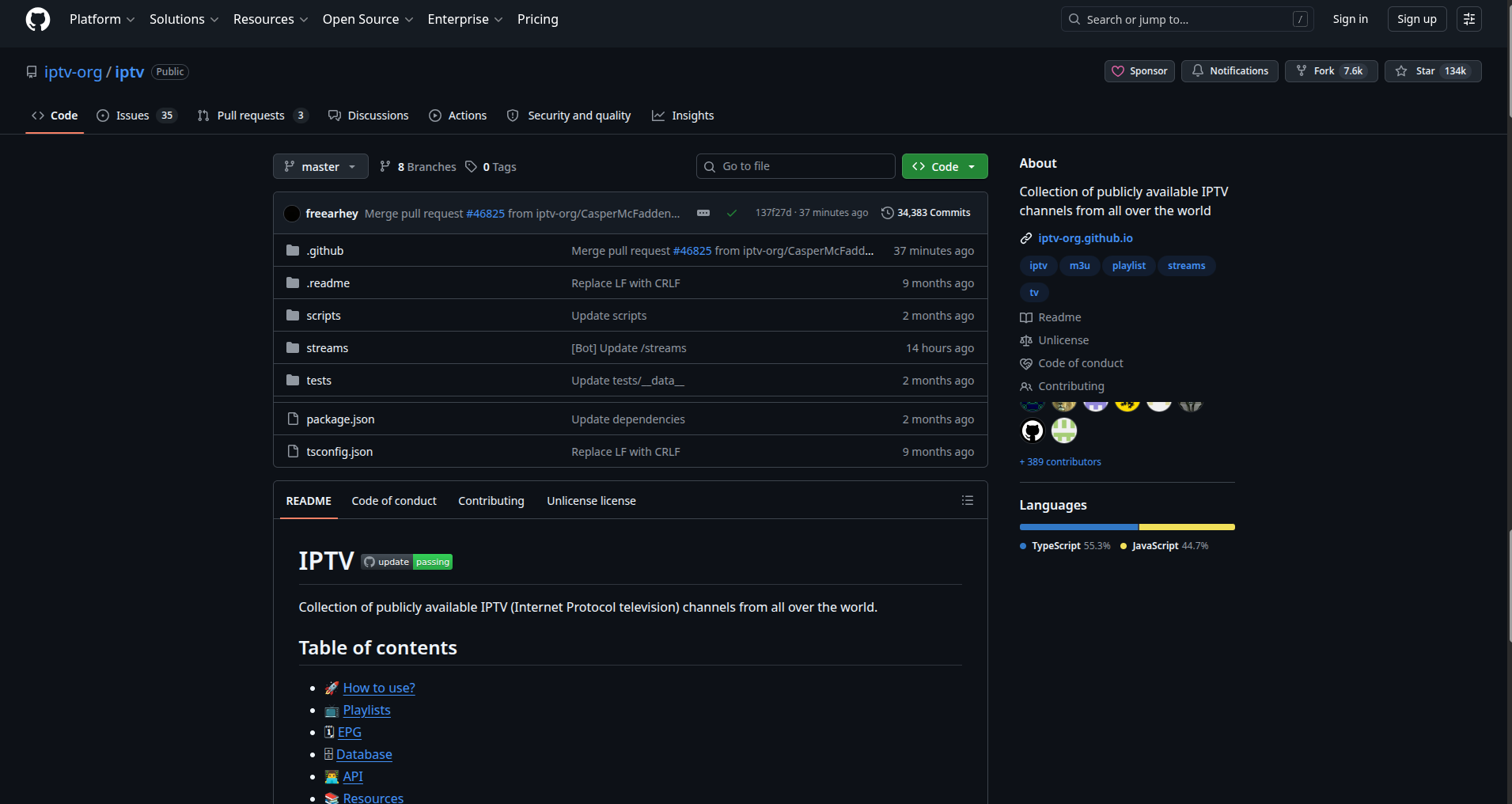Click the green grid contributor avatar
Viewport: 1512px width, 804px height.
(1064, 430)
